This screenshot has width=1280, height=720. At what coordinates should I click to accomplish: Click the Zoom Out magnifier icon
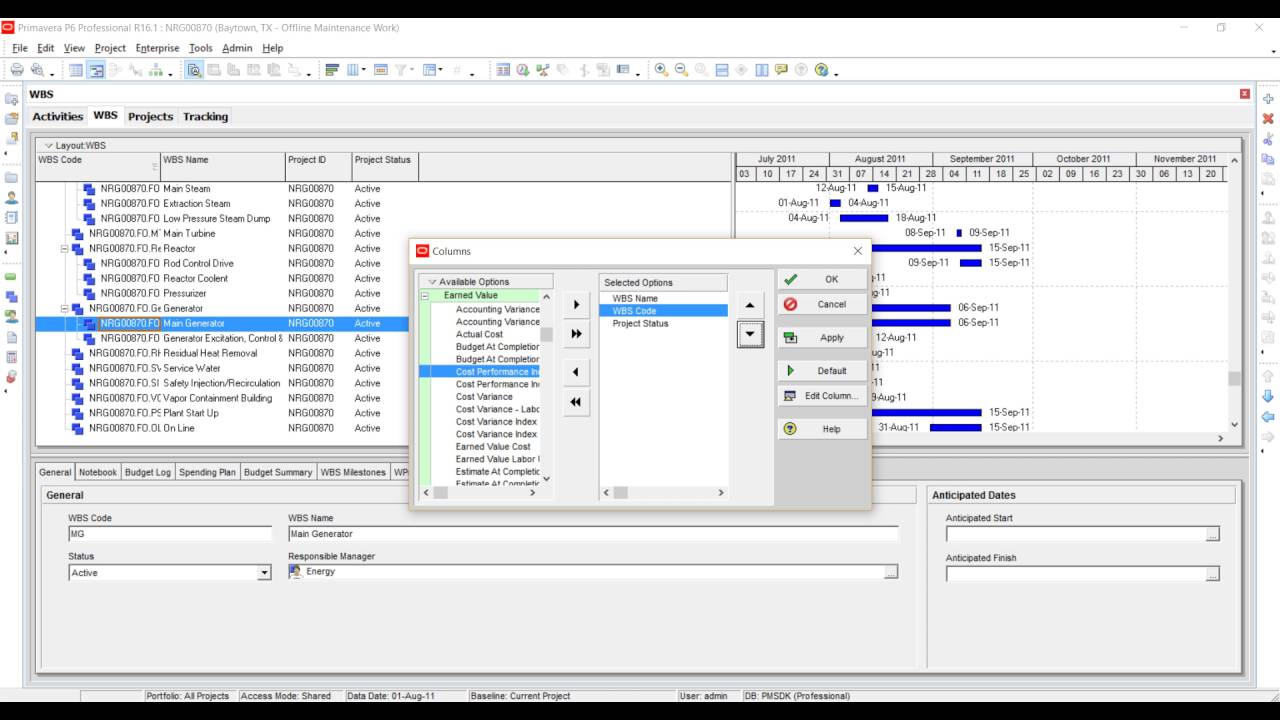[x=682, y=70]
